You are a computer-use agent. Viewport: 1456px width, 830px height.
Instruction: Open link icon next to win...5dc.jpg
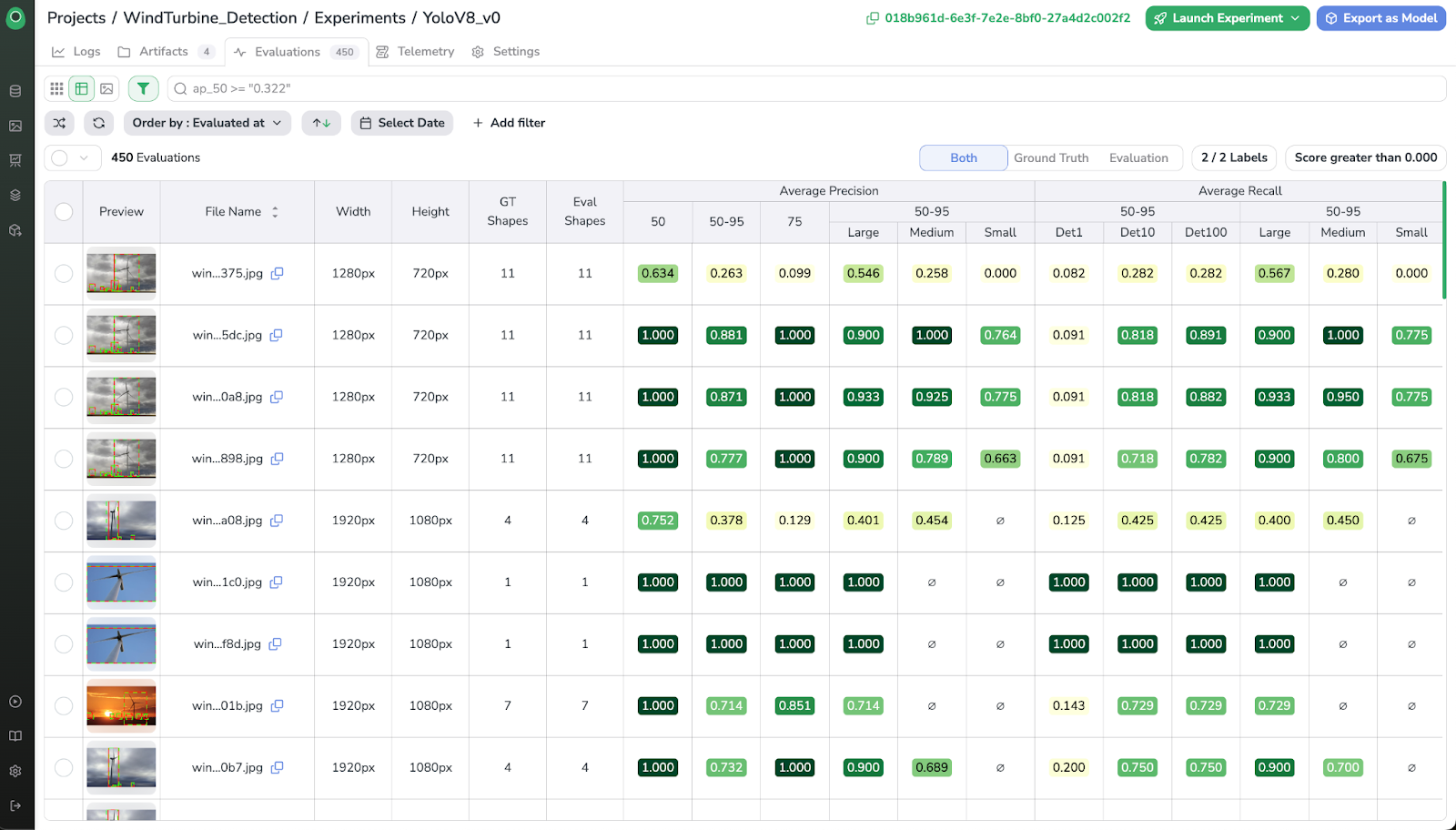pos(277,335)
